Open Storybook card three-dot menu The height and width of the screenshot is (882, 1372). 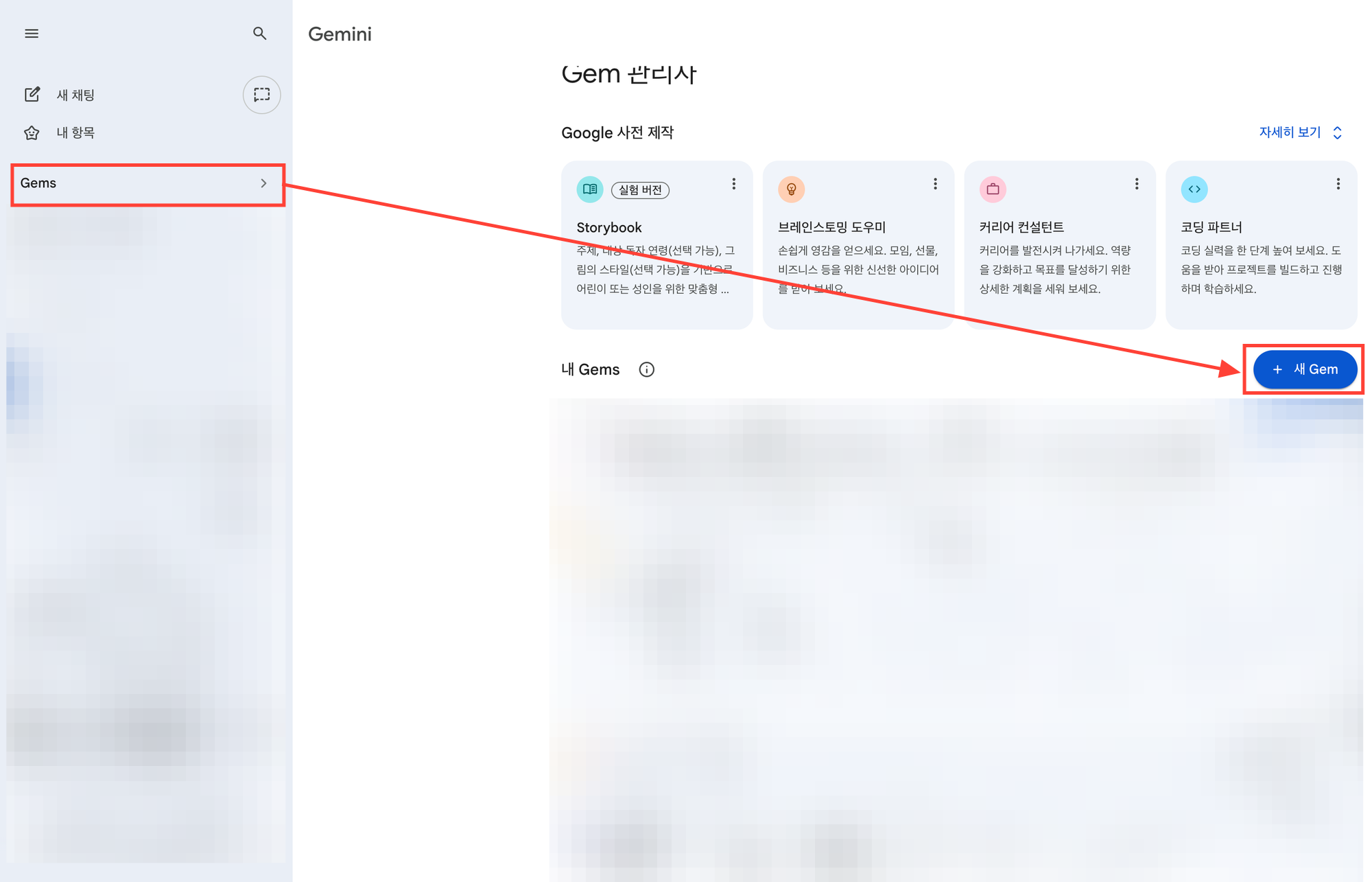(x=733, y=184)
